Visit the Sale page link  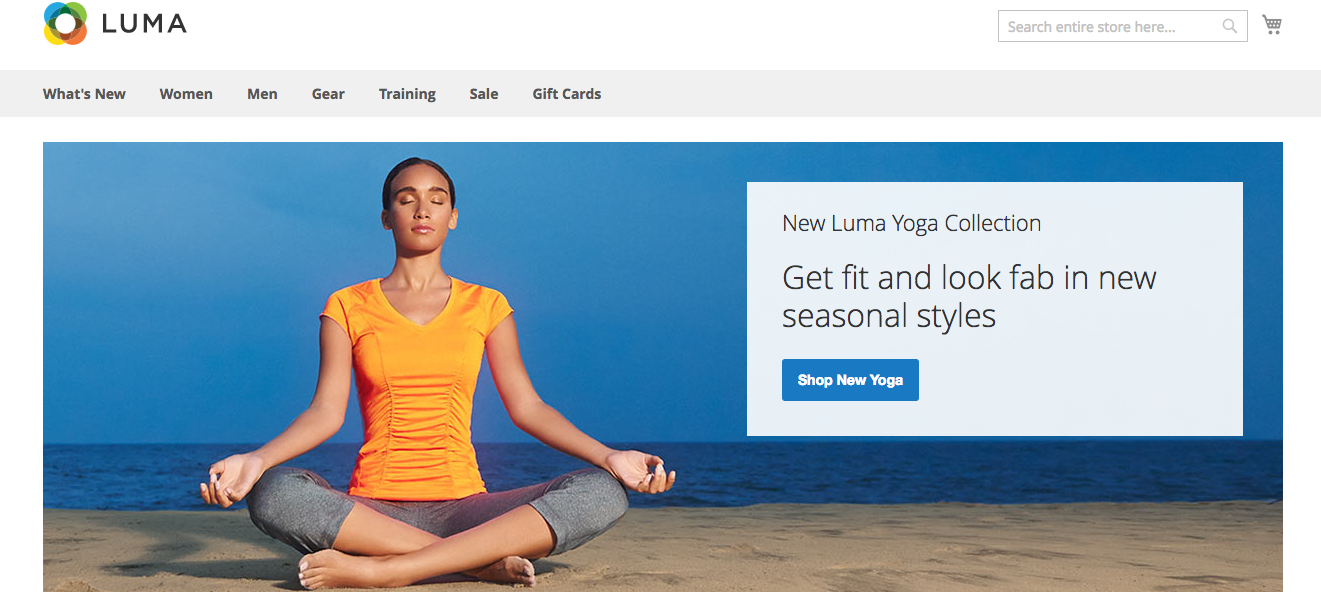(484, 94)
